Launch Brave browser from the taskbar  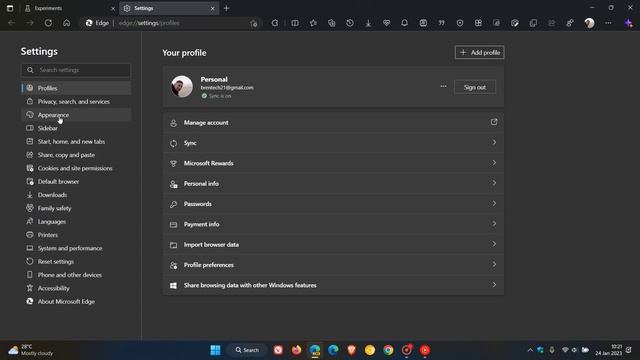tap(351, 350)
